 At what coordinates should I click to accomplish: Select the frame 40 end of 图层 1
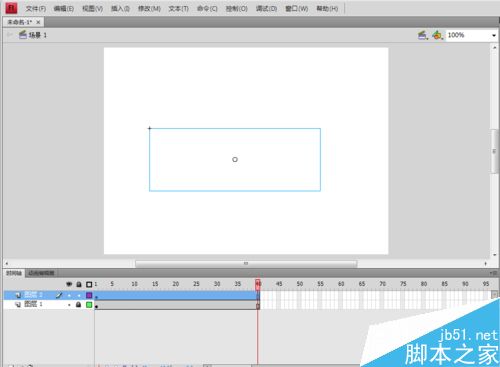pos(258,305)
